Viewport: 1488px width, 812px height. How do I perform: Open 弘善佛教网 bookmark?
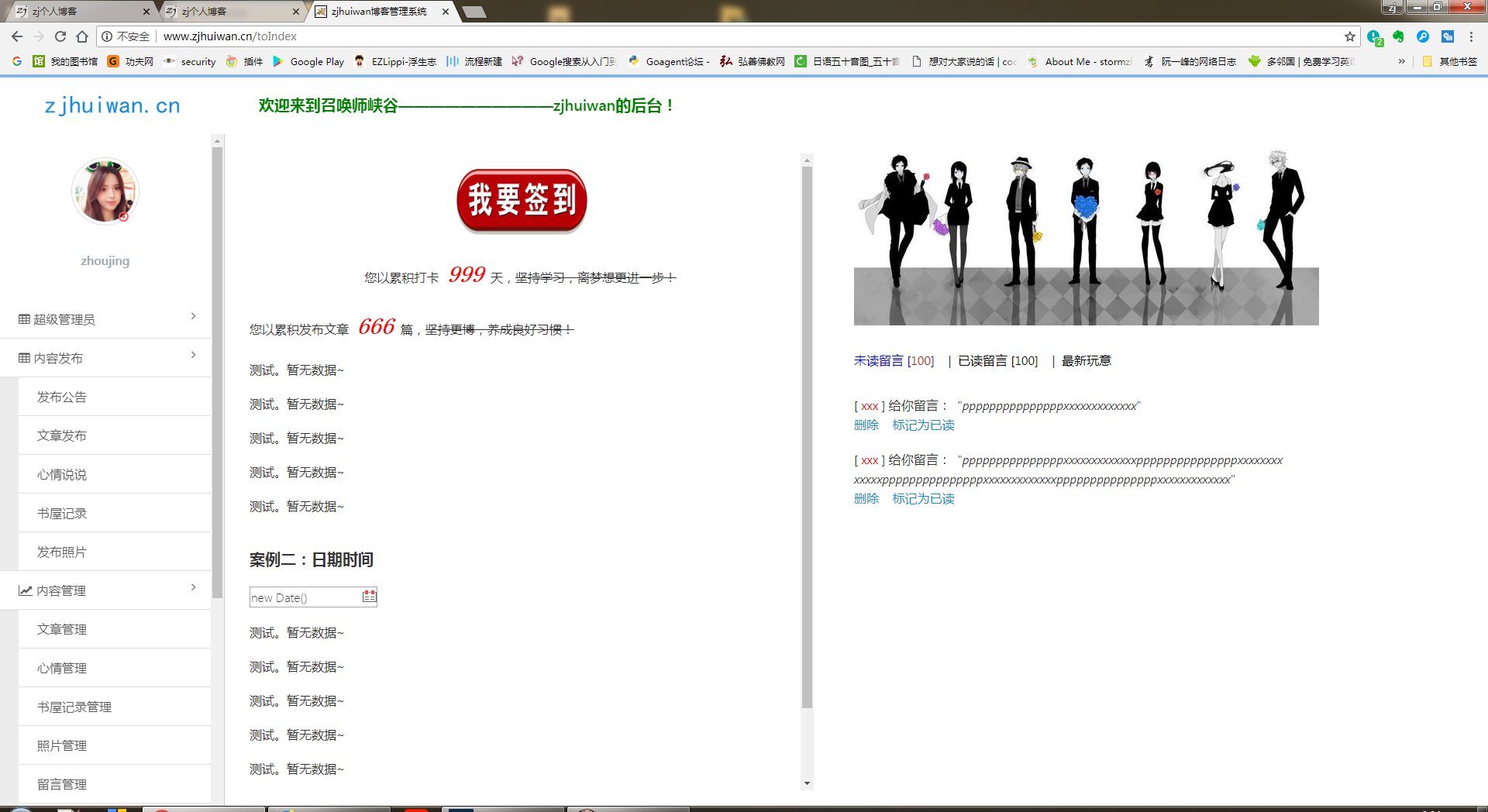(x=752, y=61)
